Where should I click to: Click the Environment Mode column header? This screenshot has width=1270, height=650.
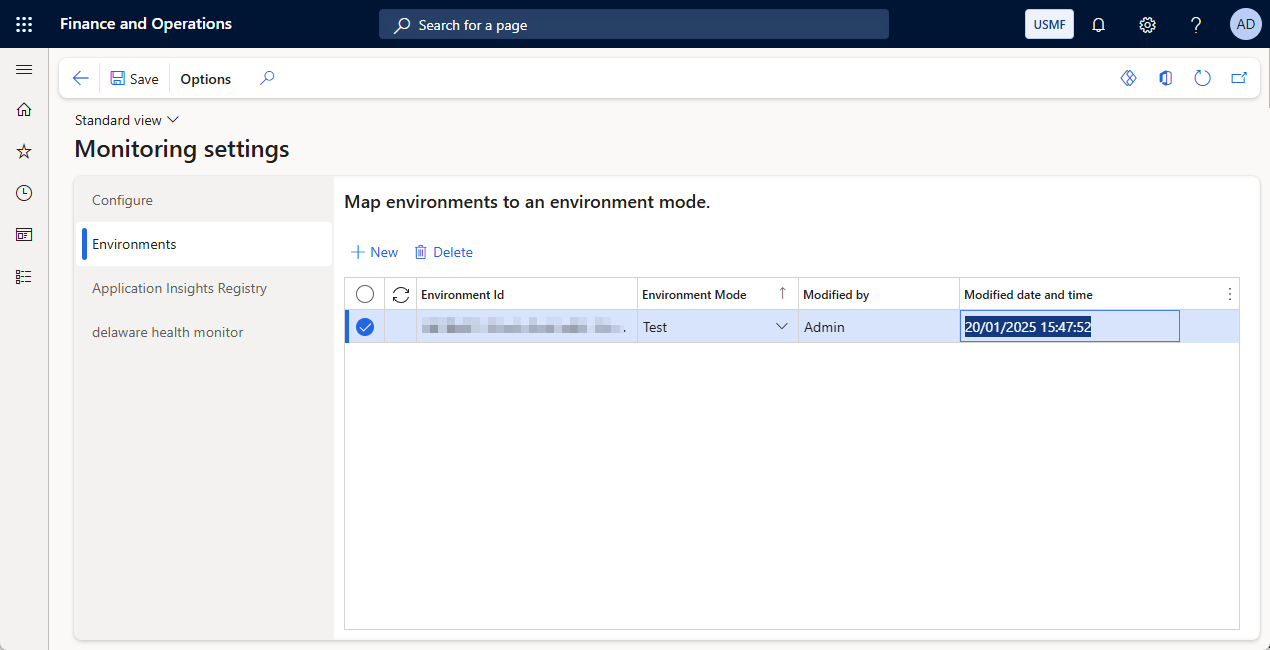(x=717, y=295)
